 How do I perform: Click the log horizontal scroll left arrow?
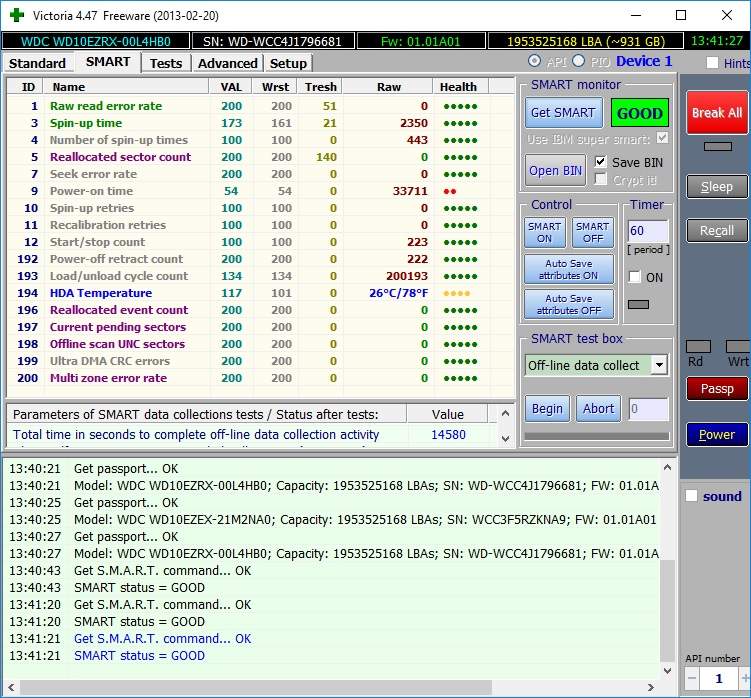tap(11, 687)
